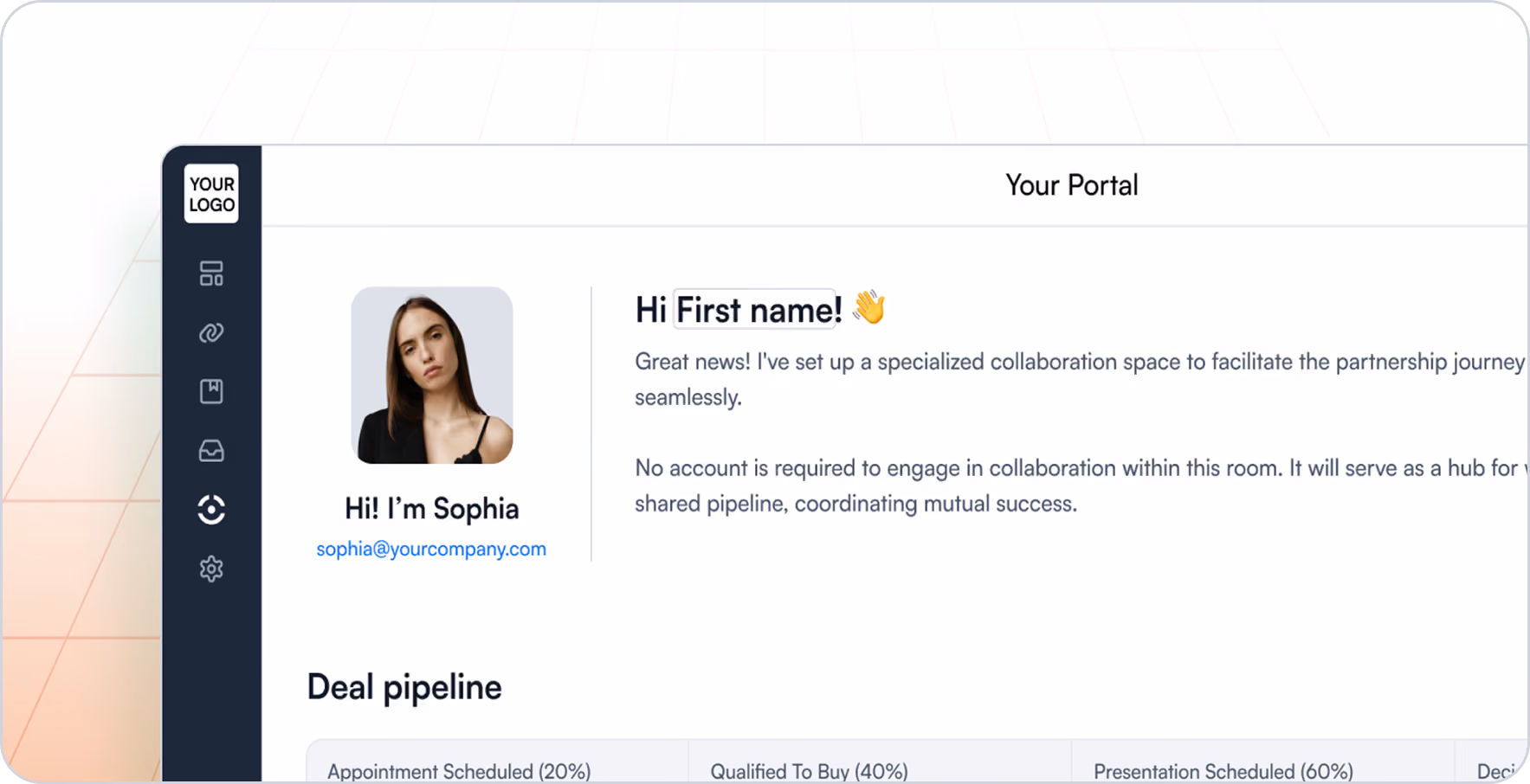This screenshot has width=1530, height=784.
Task: Open the settings gear icon in sidebar
Action: click(x=211, y=569)
